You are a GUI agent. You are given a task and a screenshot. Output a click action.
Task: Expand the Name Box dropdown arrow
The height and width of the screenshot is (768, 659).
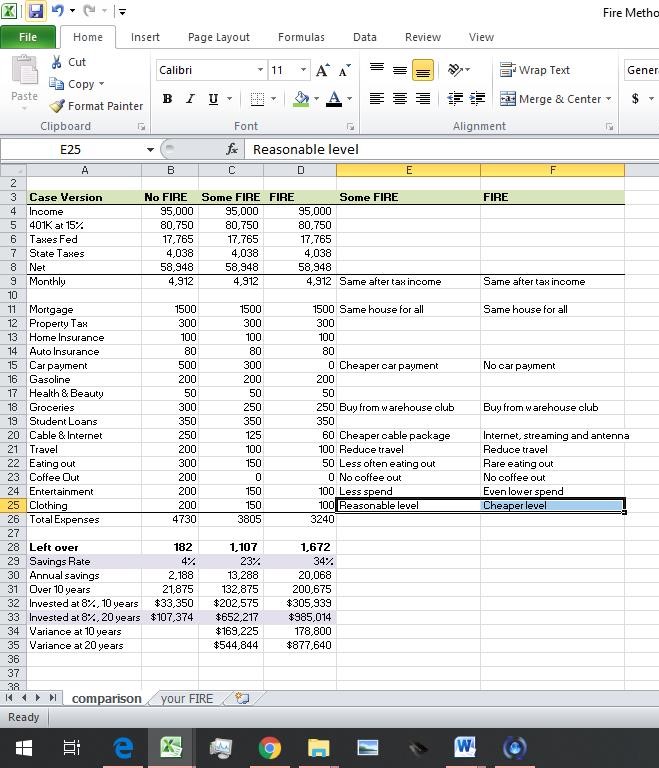tap(151, 150)
